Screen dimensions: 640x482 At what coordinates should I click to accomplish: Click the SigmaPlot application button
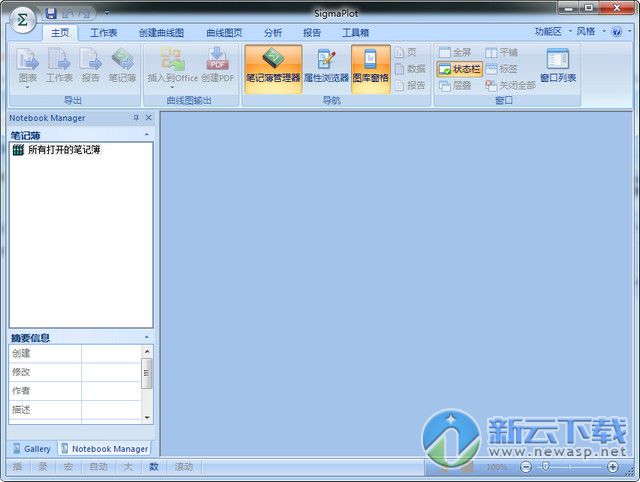pos(22,20)
